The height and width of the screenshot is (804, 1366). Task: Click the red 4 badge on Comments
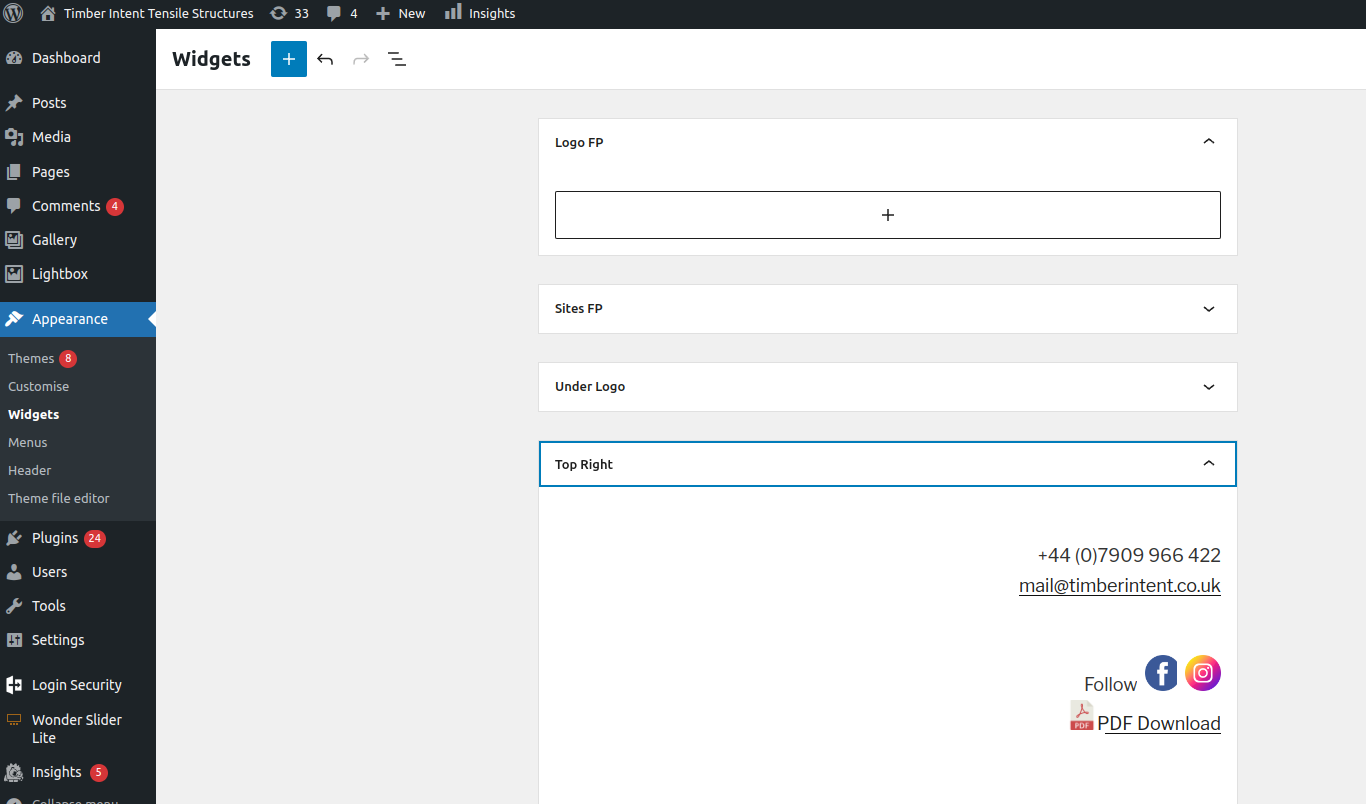tap(115, 206)
